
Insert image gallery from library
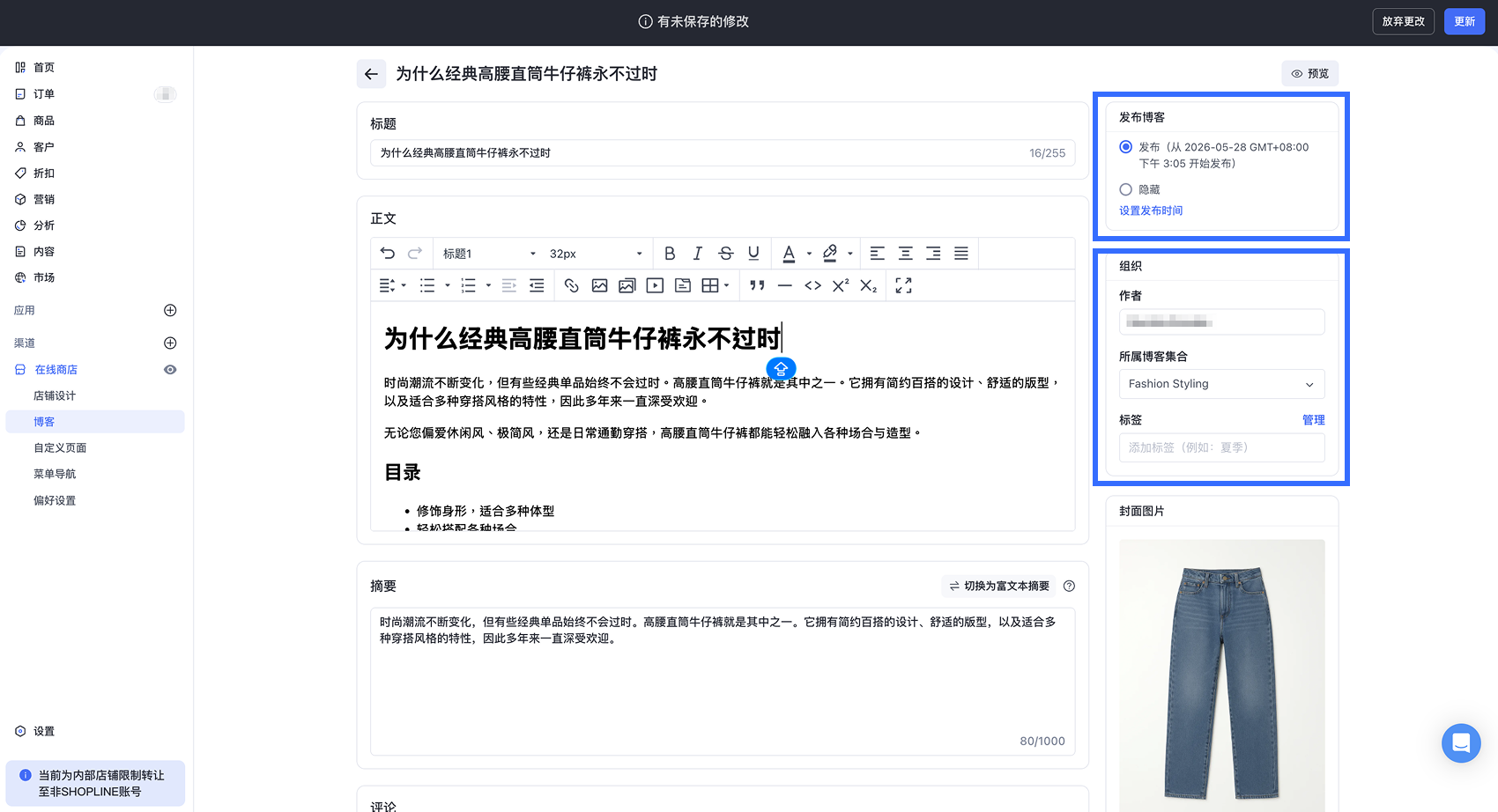[x=627, y=285]
